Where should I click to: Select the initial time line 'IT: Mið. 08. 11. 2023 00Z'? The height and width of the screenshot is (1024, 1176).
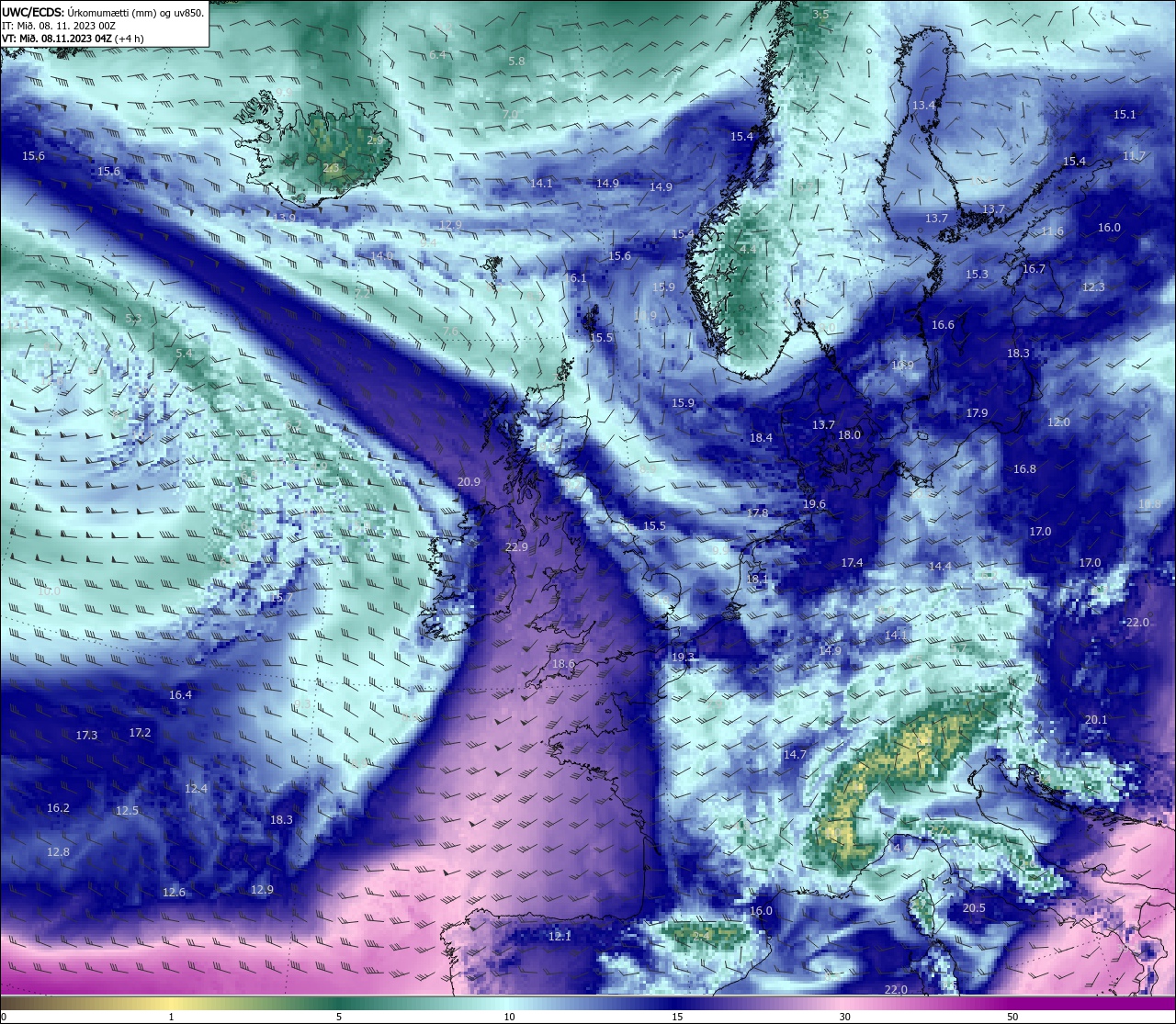click(59, 26)
